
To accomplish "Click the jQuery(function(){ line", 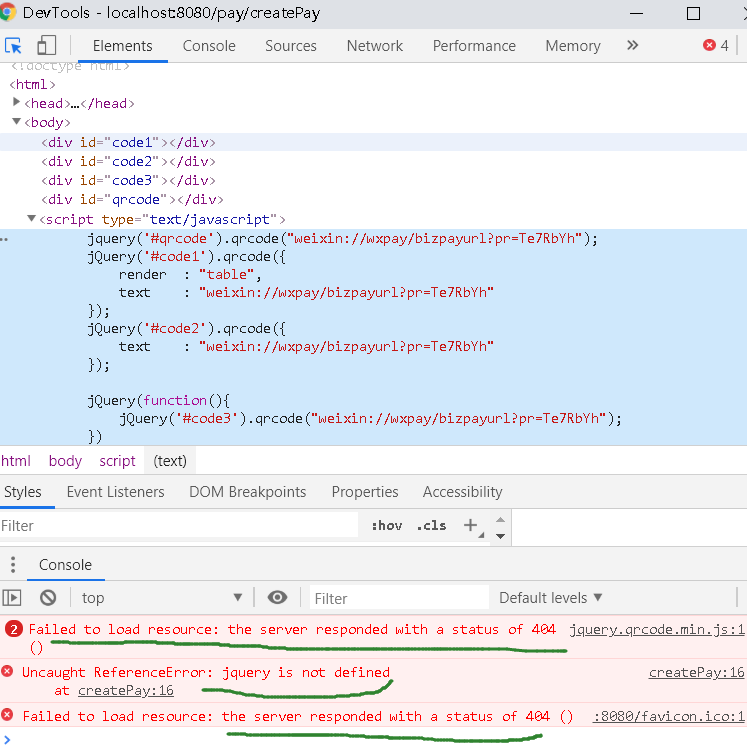I will point(158,400).
